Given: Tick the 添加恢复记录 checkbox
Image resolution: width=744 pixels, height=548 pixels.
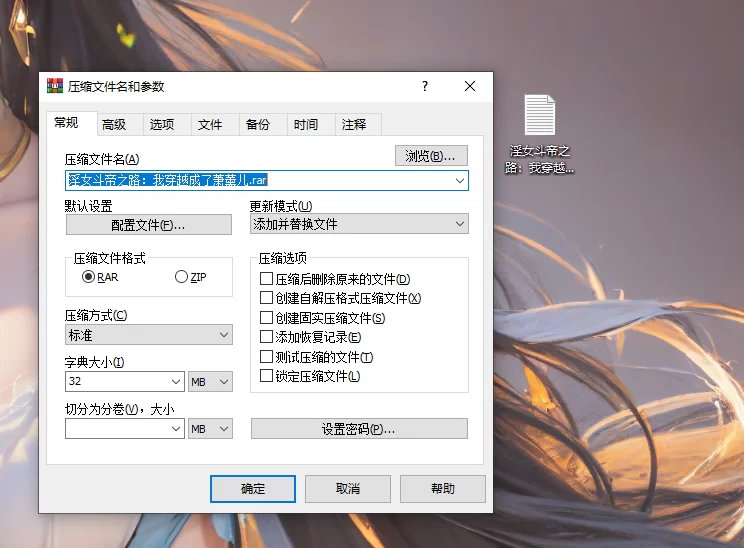Looking at the screenshot, I should point(266,337).
